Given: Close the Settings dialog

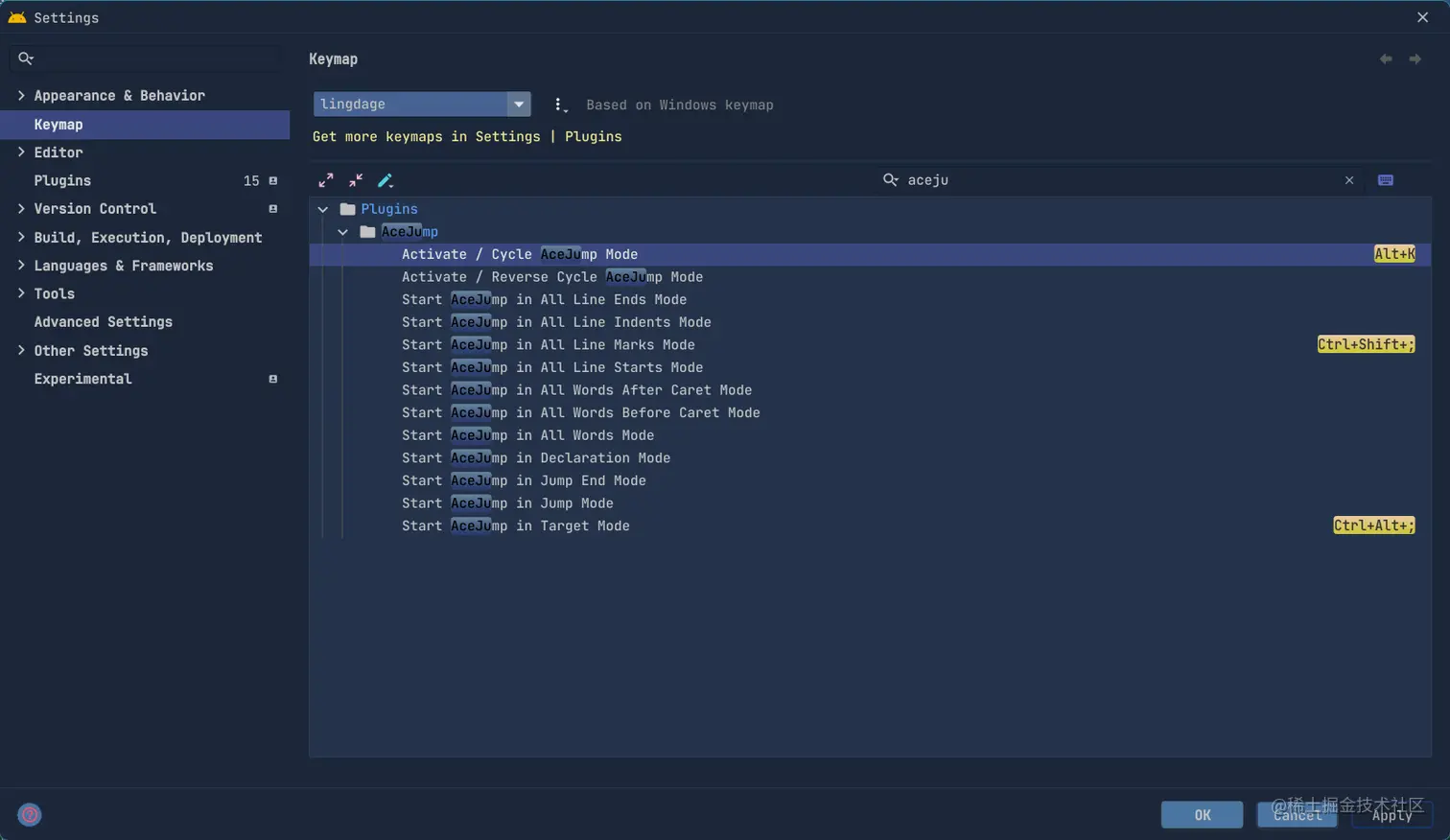Looking at the screenshot, I should click(1423, 17).
